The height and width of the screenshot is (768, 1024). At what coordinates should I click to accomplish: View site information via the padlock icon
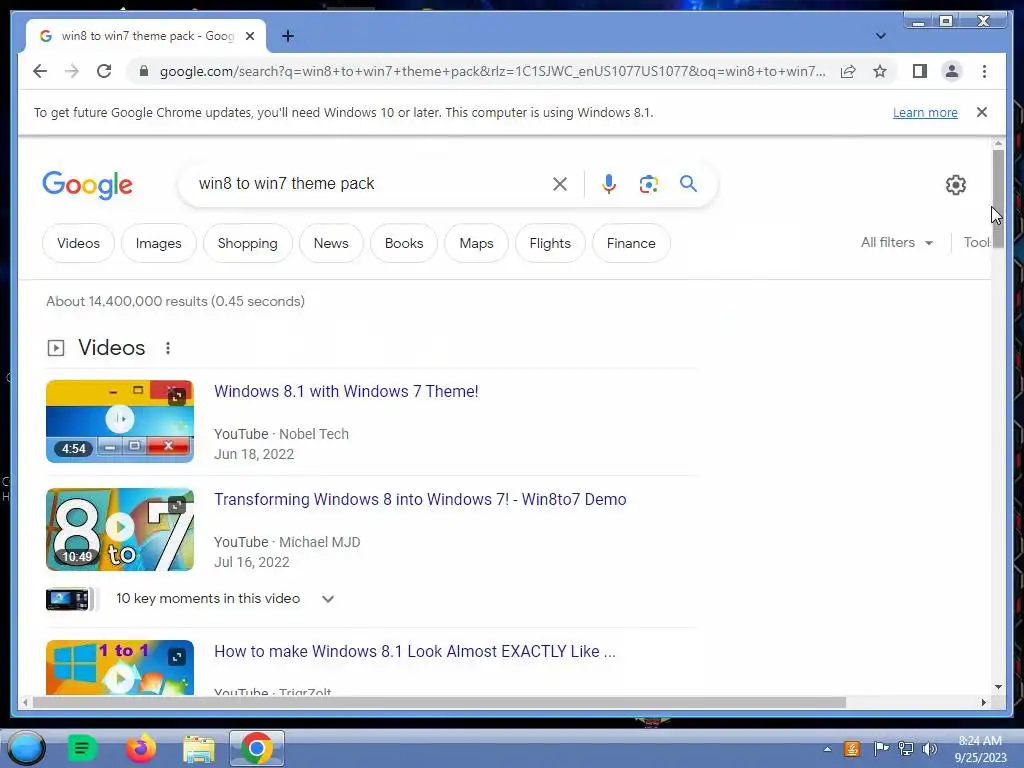point(144,71)
